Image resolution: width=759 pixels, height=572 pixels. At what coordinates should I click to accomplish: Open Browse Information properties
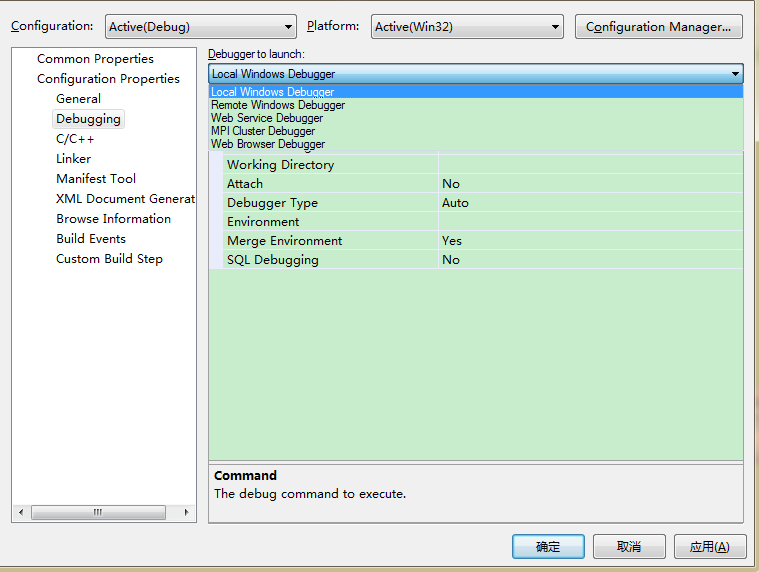pos(113,219)
